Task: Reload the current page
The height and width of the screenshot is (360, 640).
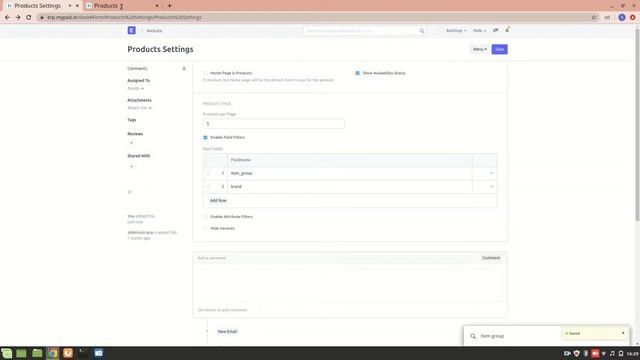Action: coord(29,18)
